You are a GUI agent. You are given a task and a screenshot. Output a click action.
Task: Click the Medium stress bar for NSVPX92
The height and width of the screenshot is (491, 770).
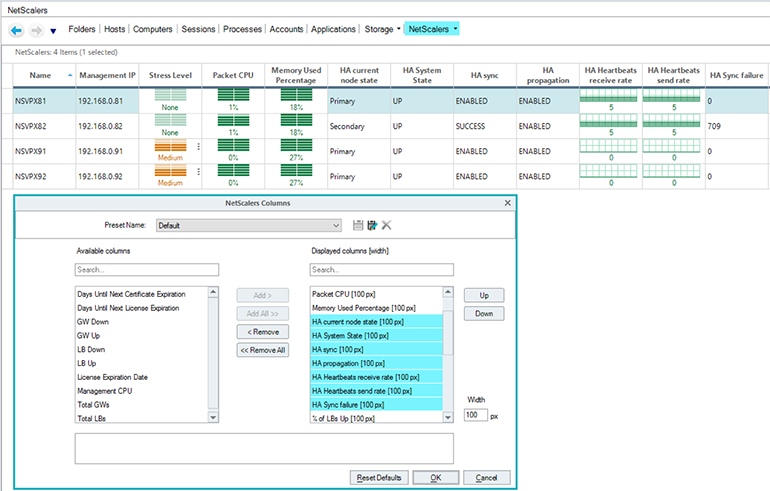pyautogui.click(x=170, y=170)
